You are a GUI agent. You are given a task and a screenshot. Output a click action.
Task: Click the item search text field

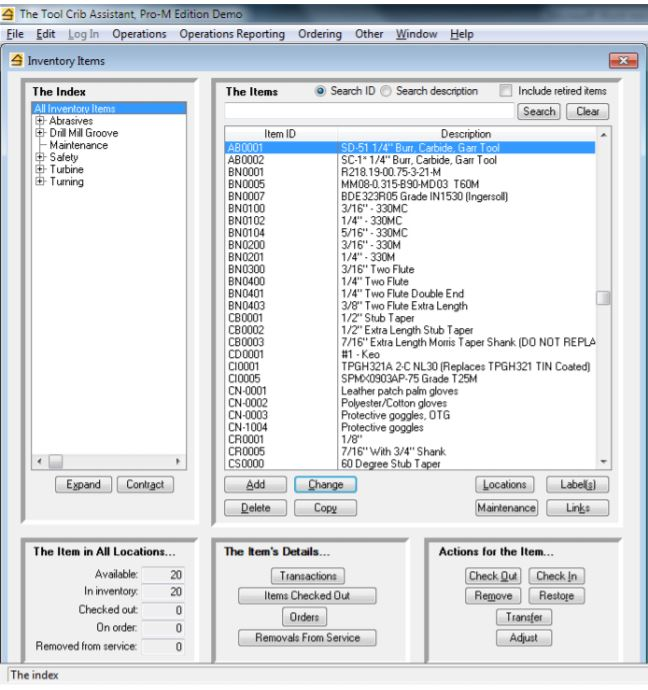(369, 111)
